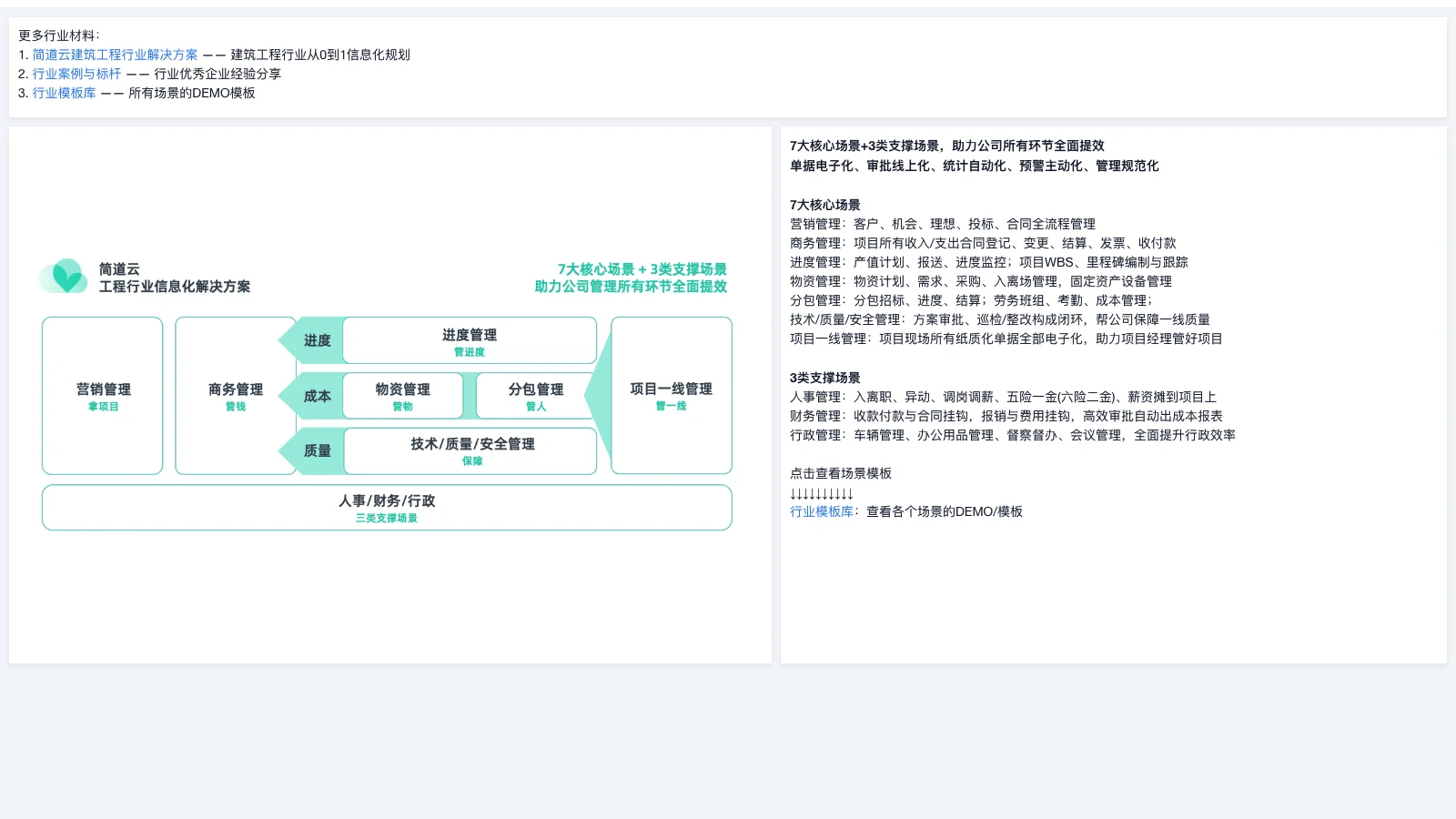Click the line starting 人事管理:入离职
Screen dimensions: 1456x819
pos(1003,397)
